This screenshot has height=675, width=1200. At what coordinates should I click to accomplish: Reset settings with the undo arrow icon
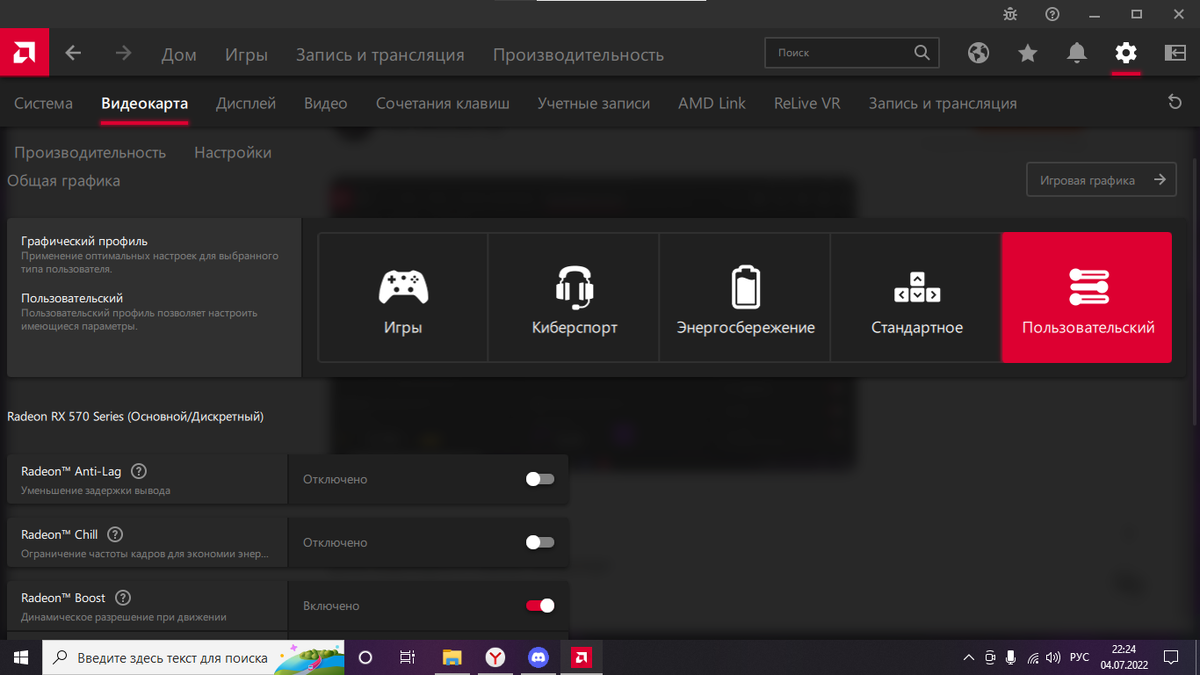(x=1175, y=102)
